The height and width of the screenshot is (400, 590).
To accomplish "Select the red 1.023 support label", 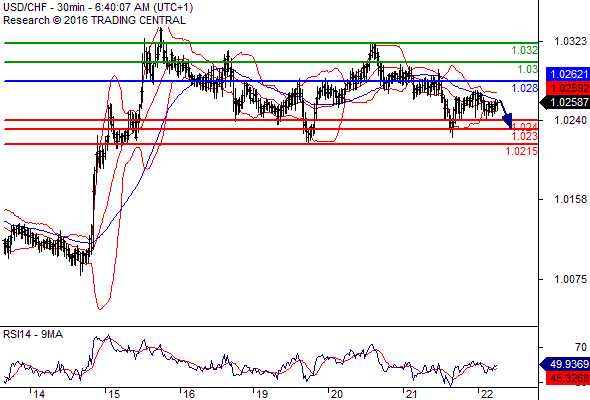I will point(525,136).
